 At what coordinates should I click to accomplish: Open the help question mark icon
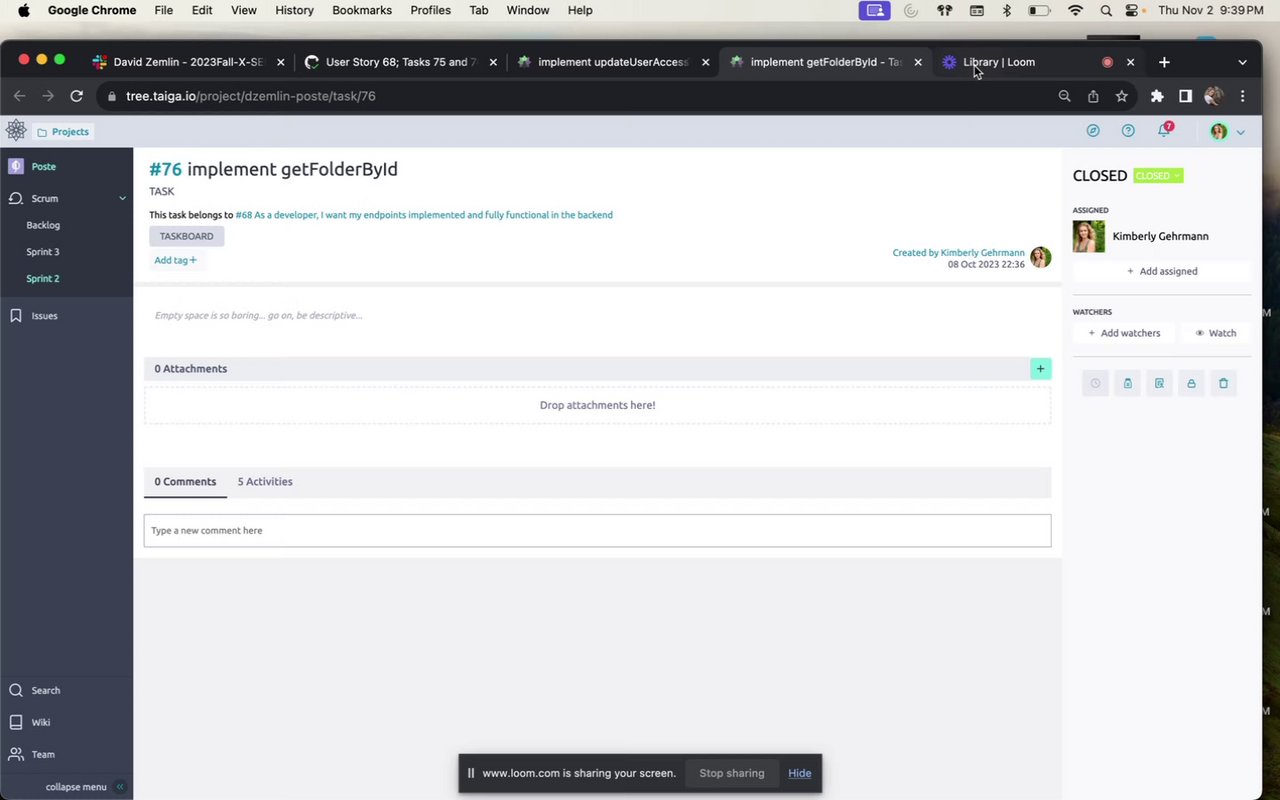(1128, 131)
